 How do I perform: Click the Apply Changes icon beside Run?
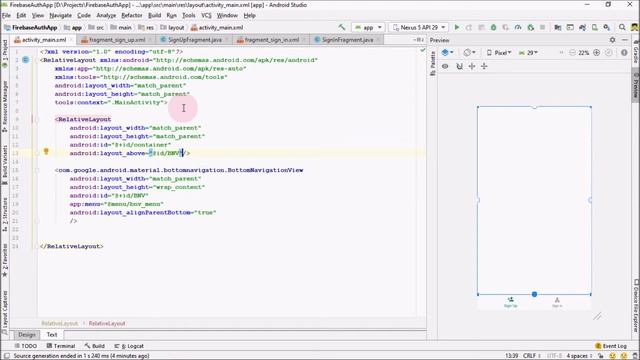coord(469,27)
